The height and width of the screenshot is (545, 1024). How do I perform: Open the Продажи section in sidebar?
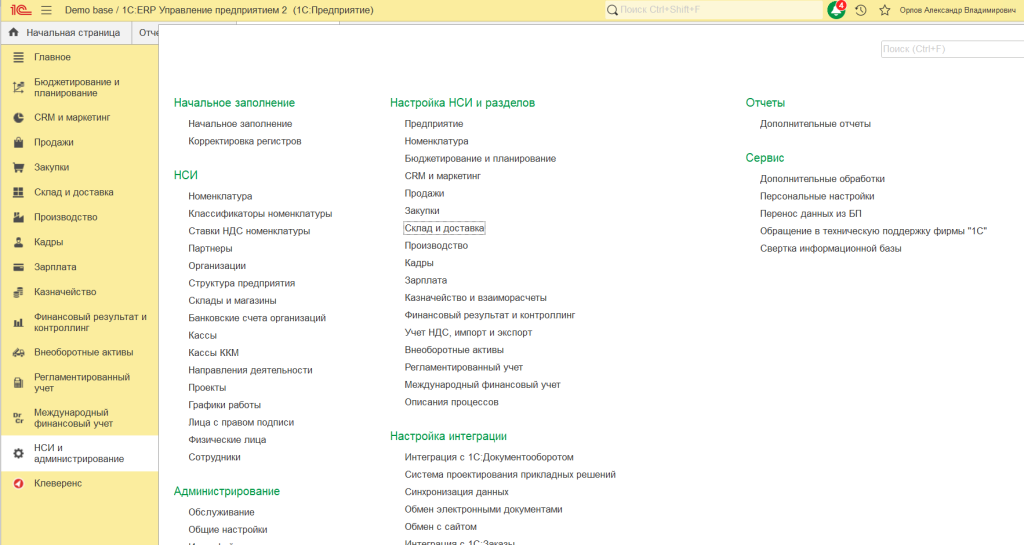coord(54,142)
